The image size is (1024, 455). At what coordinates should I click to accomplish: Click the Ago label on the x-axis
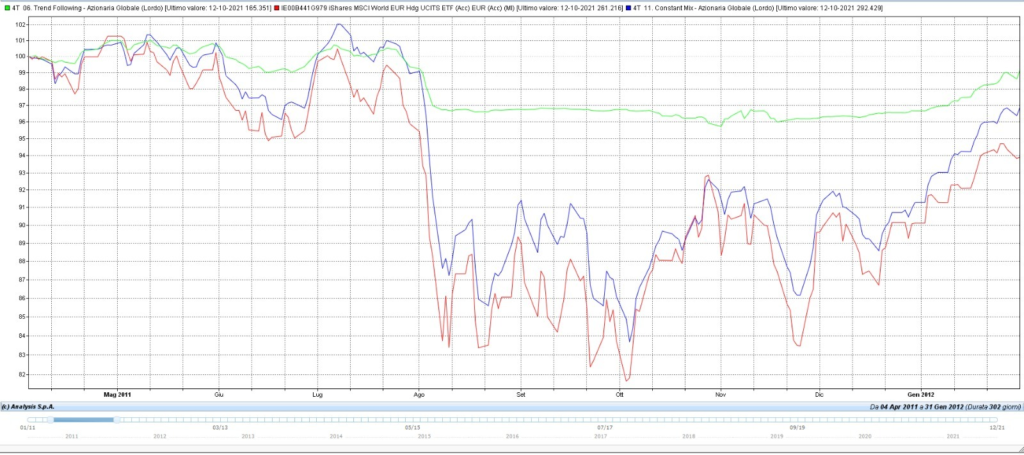coord(419,395)
